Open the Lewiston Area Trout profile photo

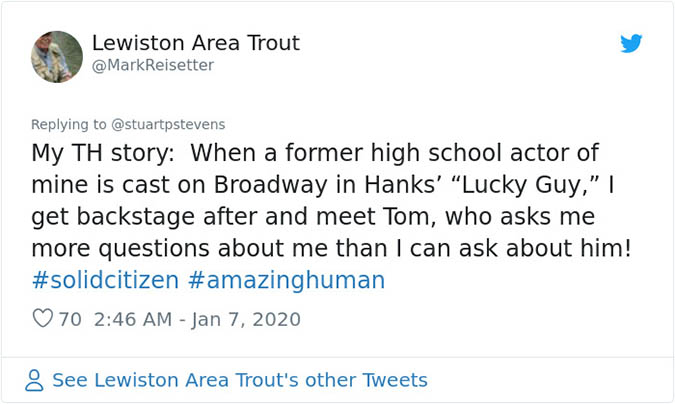pyautogui.click(x=57, y=56)
